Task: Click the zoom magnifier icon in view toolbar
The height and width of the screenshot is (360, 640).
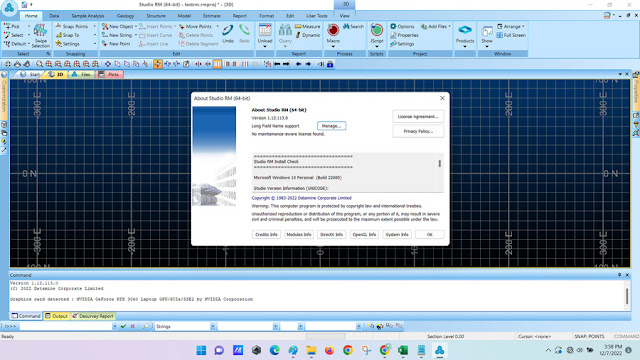Action: pos(39,64)
